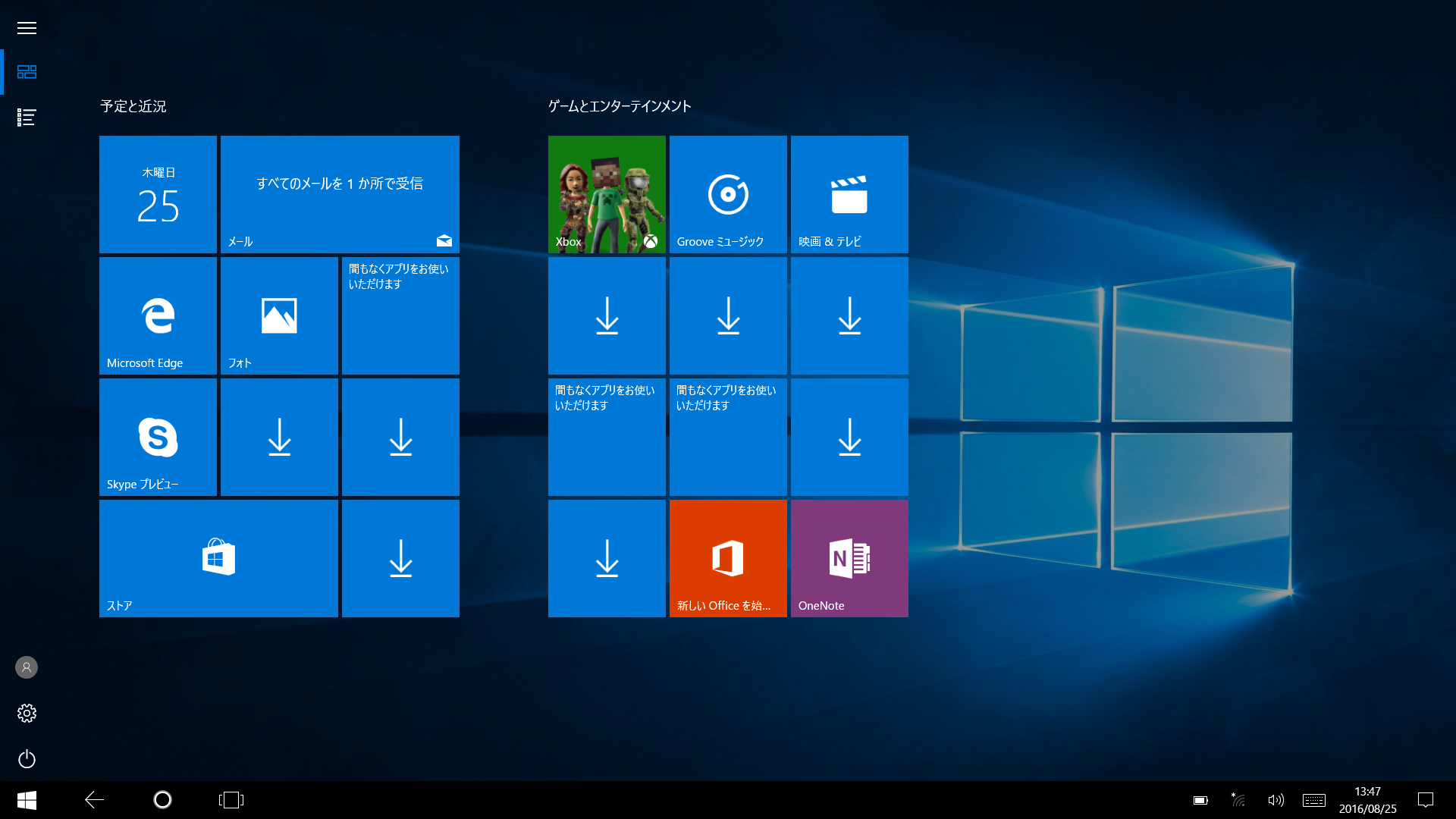Click the 予定と近況 group header
This screenshot has height=819, width=1456.
tap(133, 106)
